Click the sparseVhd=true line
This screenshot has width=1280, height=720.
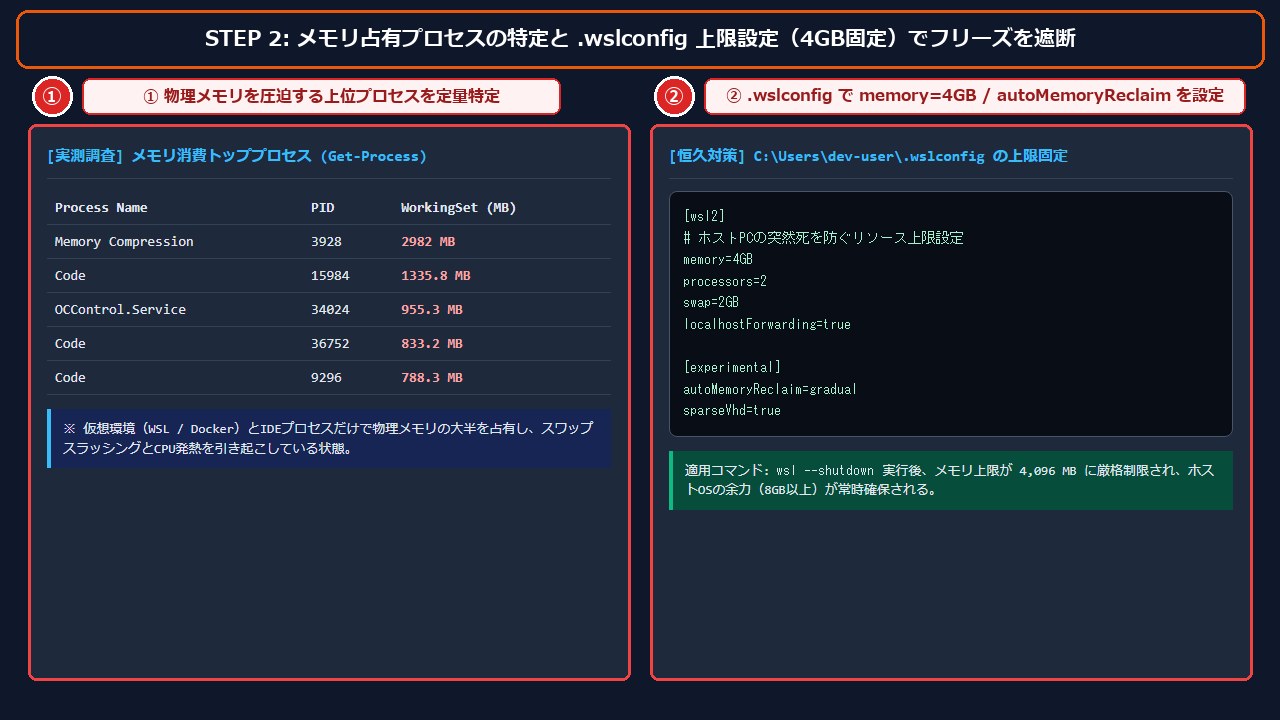pos(732,411)
